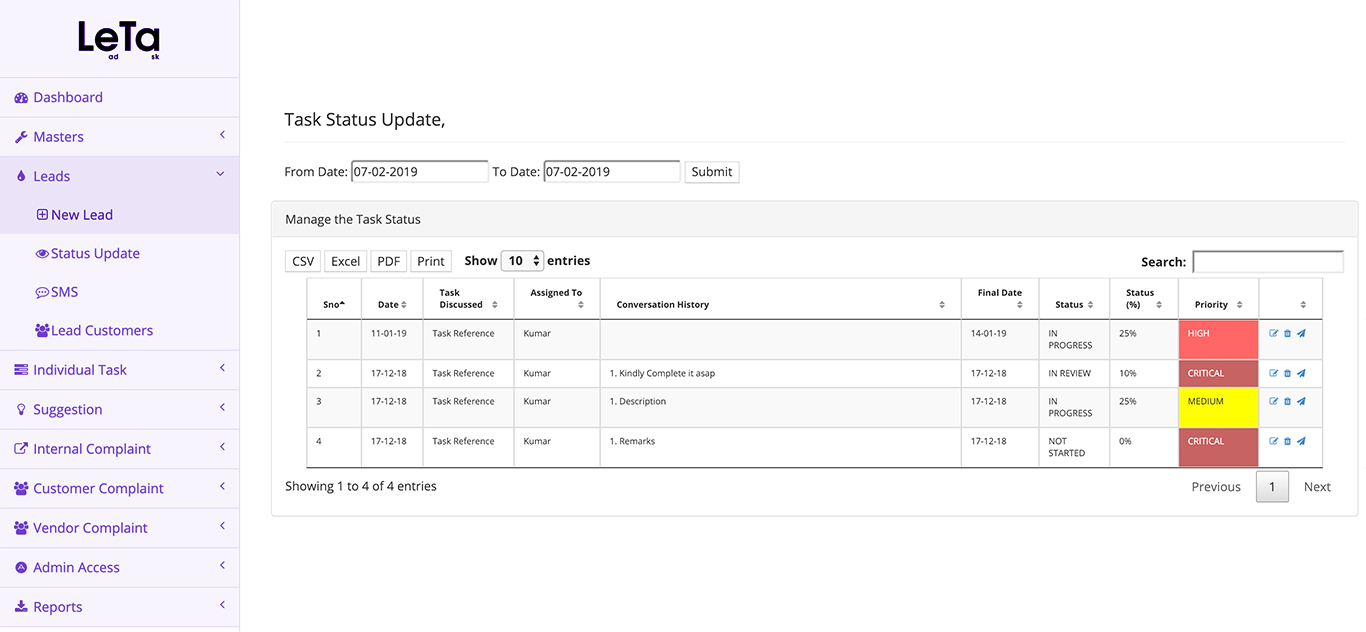Open Status Update via the eye icon

click(x=90, y=253)
